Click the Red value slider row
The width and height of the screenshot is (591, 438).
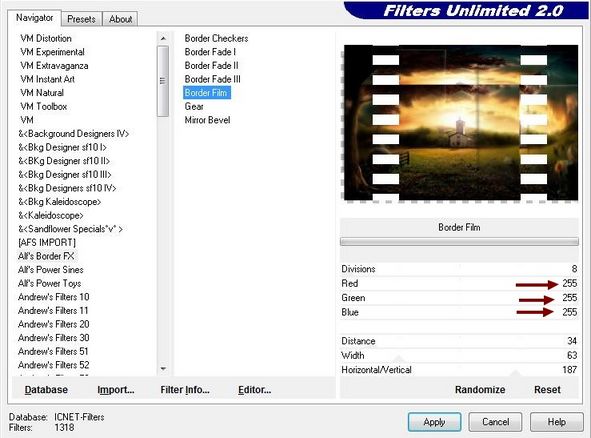pos(459,283)
